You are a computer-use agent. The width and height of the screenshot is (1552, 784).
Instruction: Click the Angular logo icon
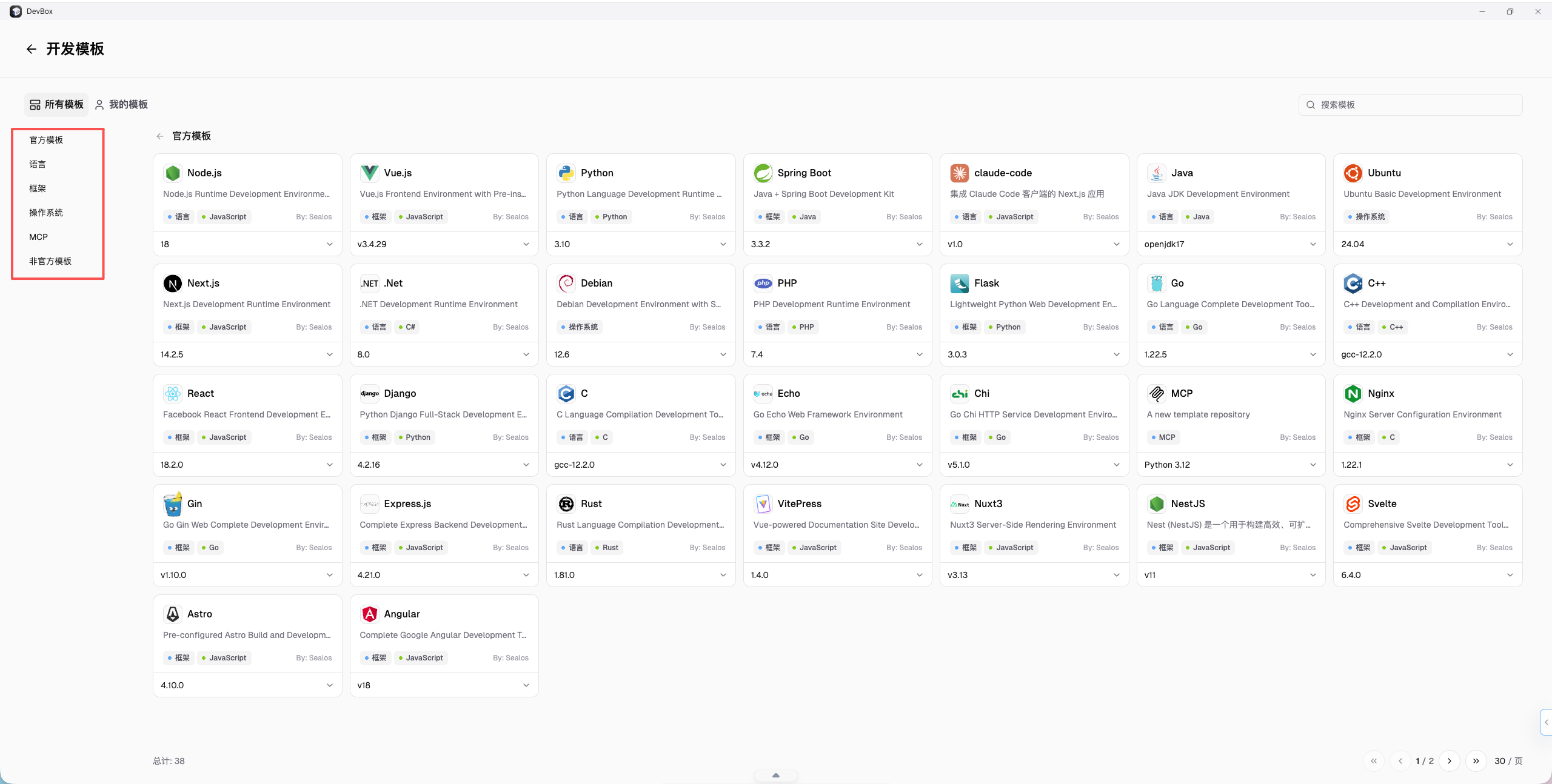pyautogui.click(x=369, y=614)
